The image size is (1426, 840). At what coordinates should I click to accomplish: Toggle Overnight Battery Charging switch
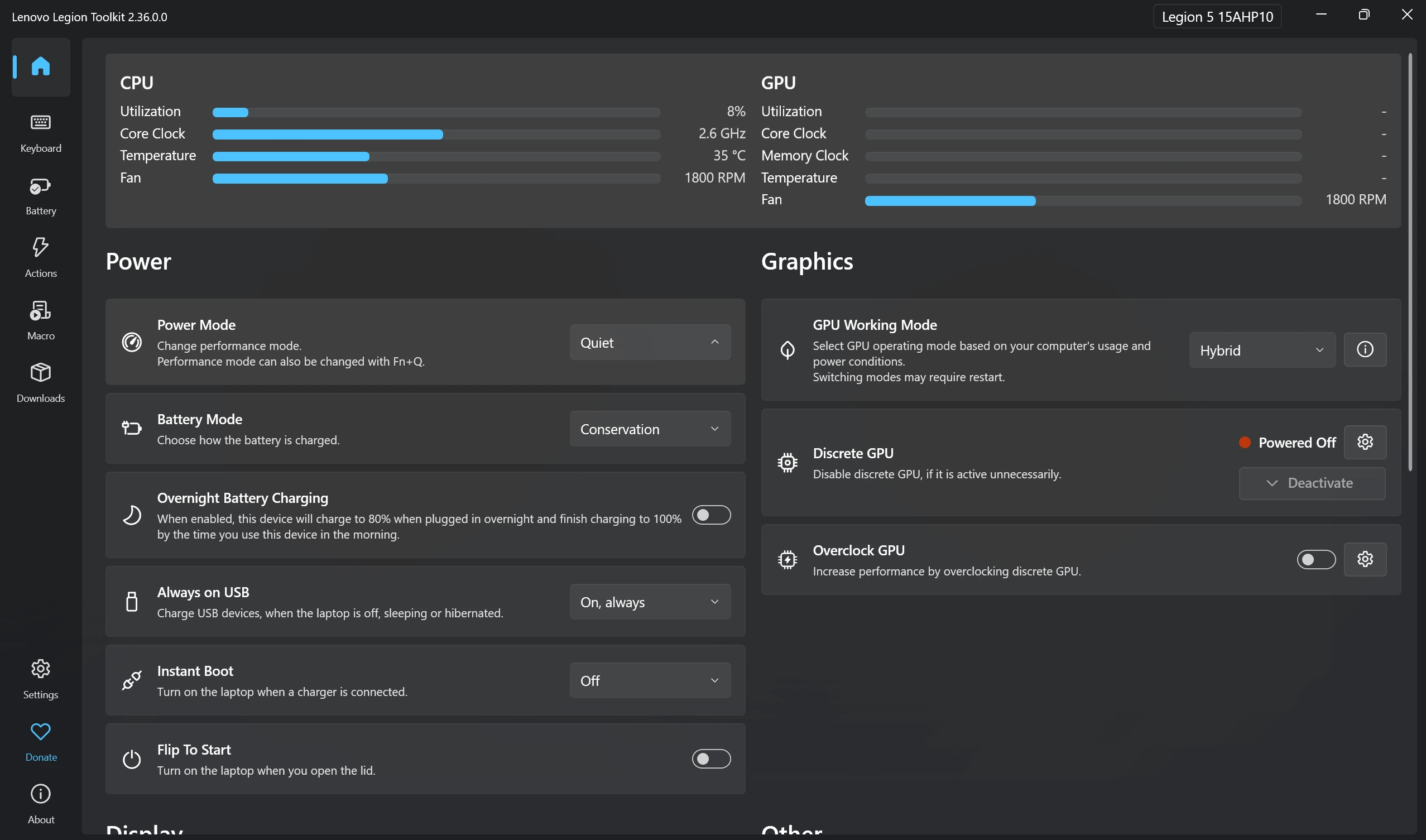711,515
